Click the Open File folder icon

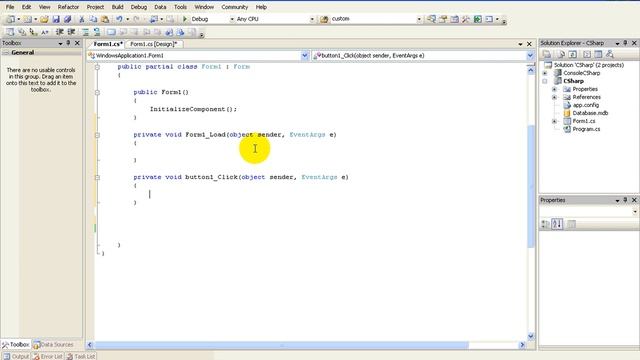[44, 19]
